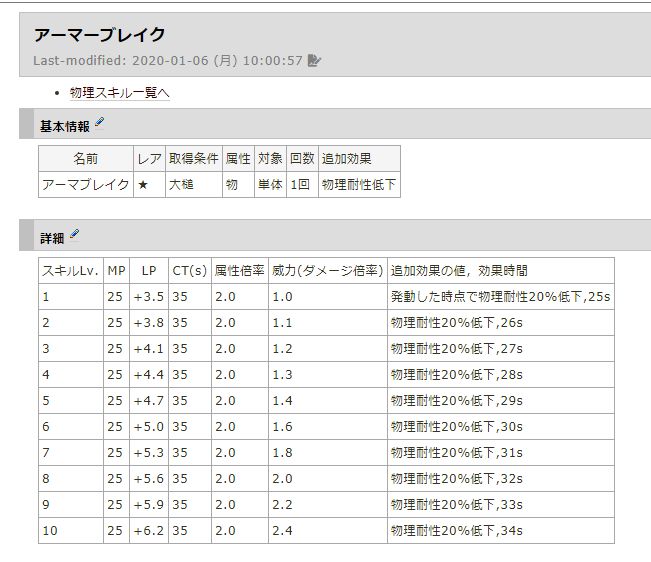Open the 物理スキル一覧へ link
This screenshot has width=651, height=562.
(120, 93)
